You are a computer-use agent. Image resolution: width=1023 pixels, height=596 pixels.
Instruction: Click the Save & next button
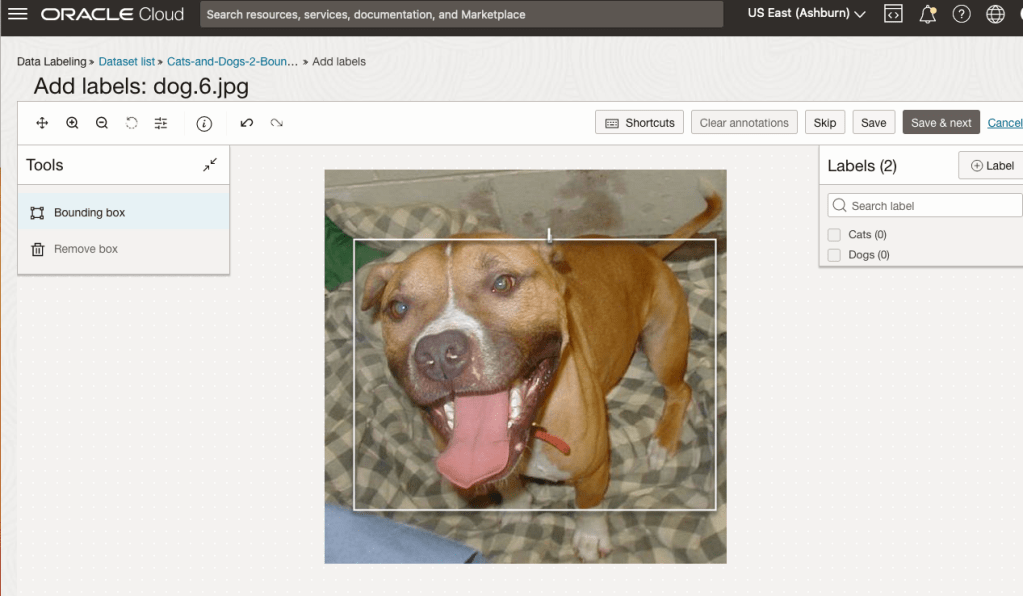click(x=940, y=123)
